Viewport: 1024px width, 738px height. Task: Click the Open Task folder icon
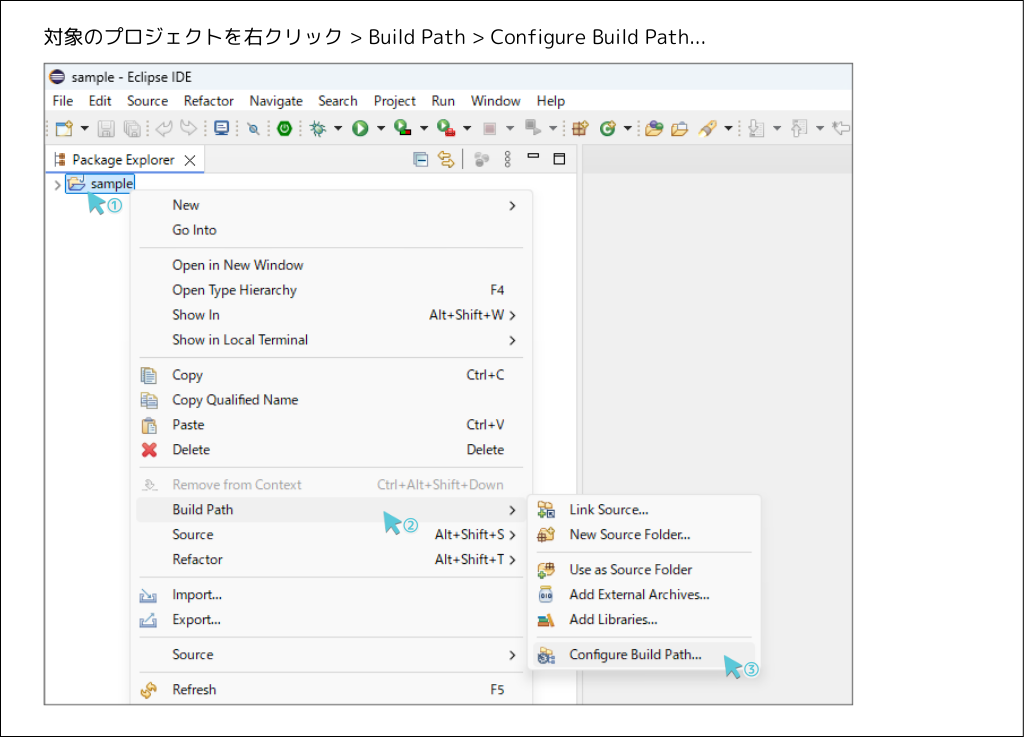pos(680,129)
